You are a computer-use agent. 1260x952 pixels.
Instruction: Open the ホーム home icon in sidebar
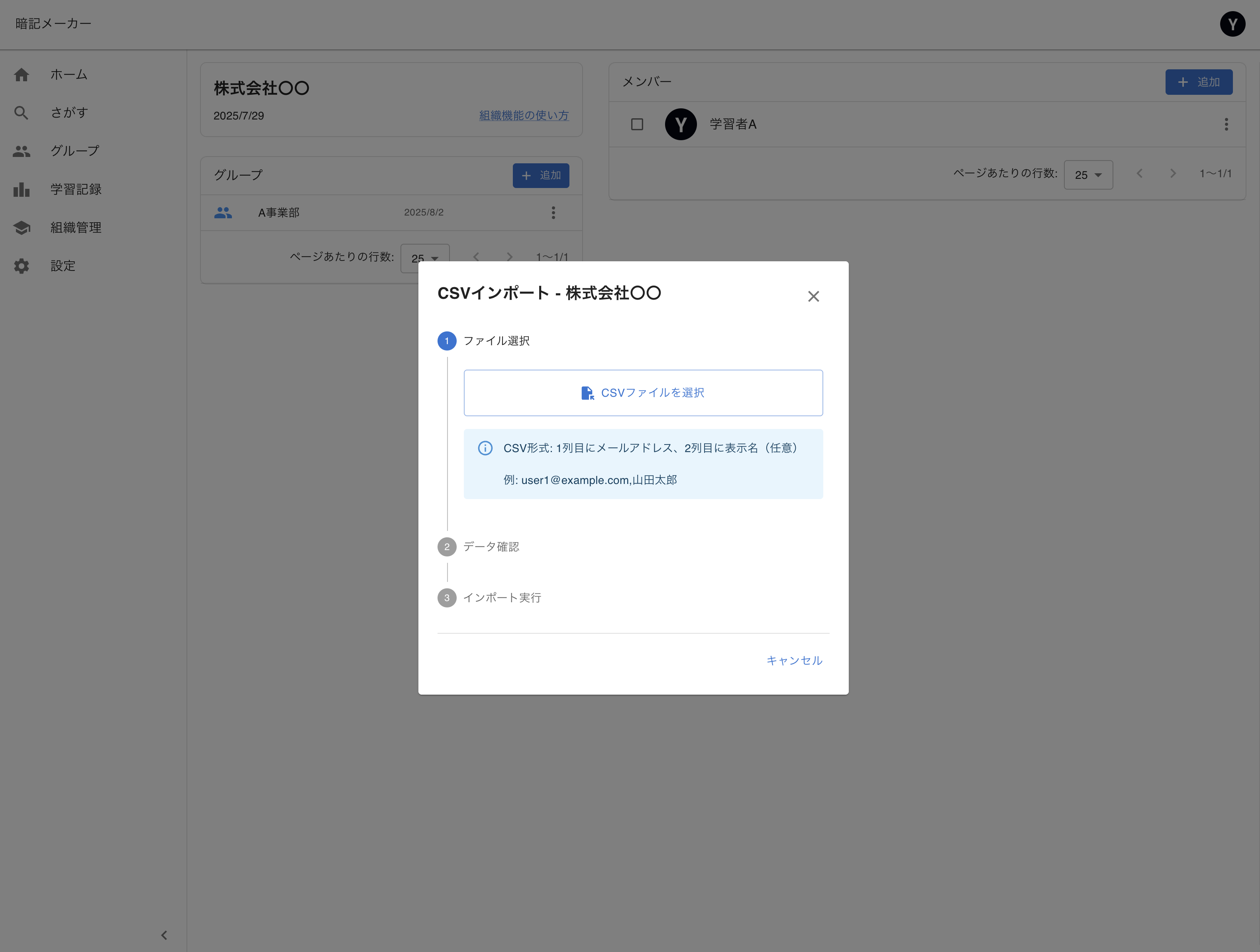22,74
